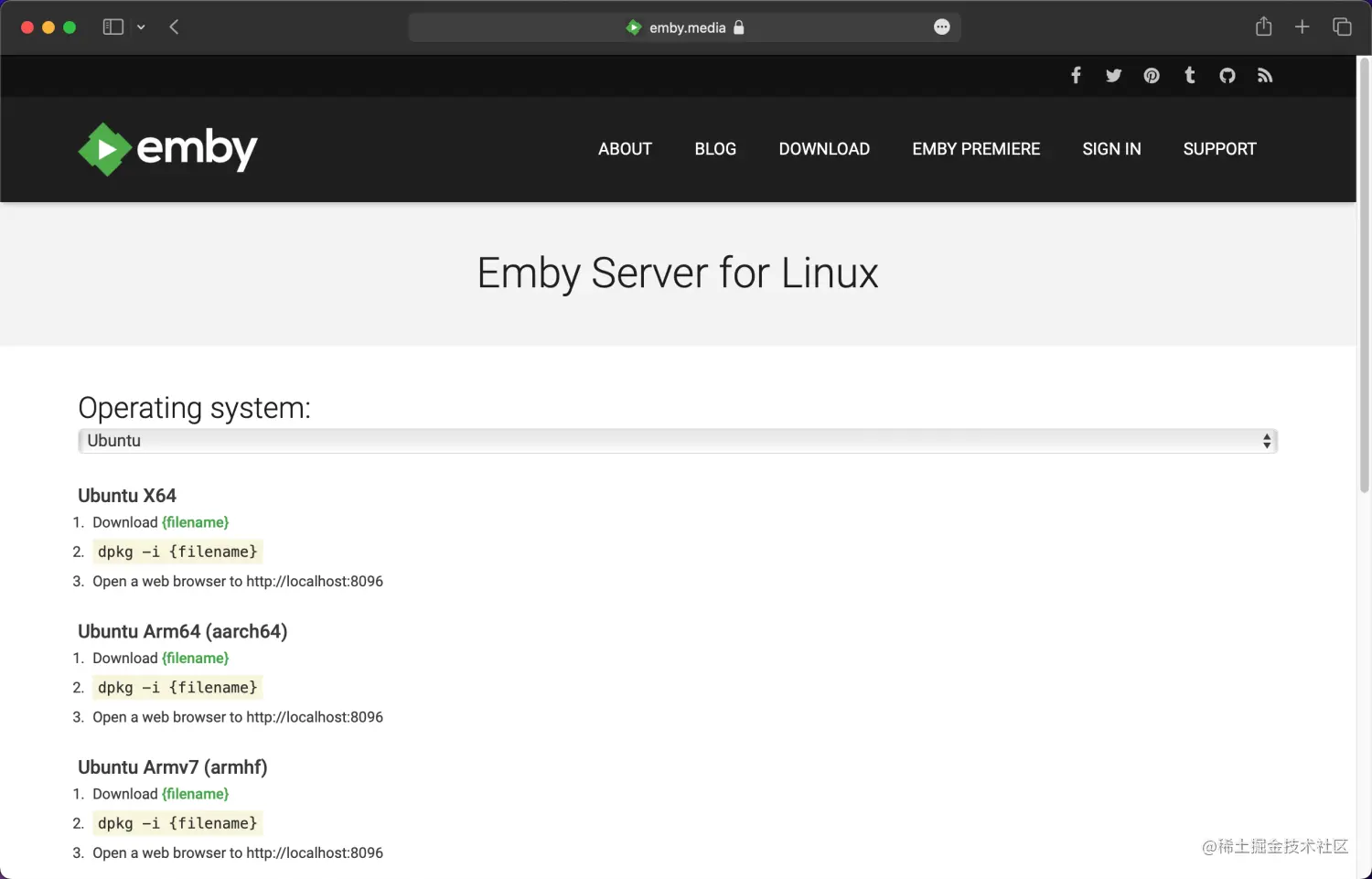Click the dpkg command under Ubuntu Arm64

click(177, 688)
